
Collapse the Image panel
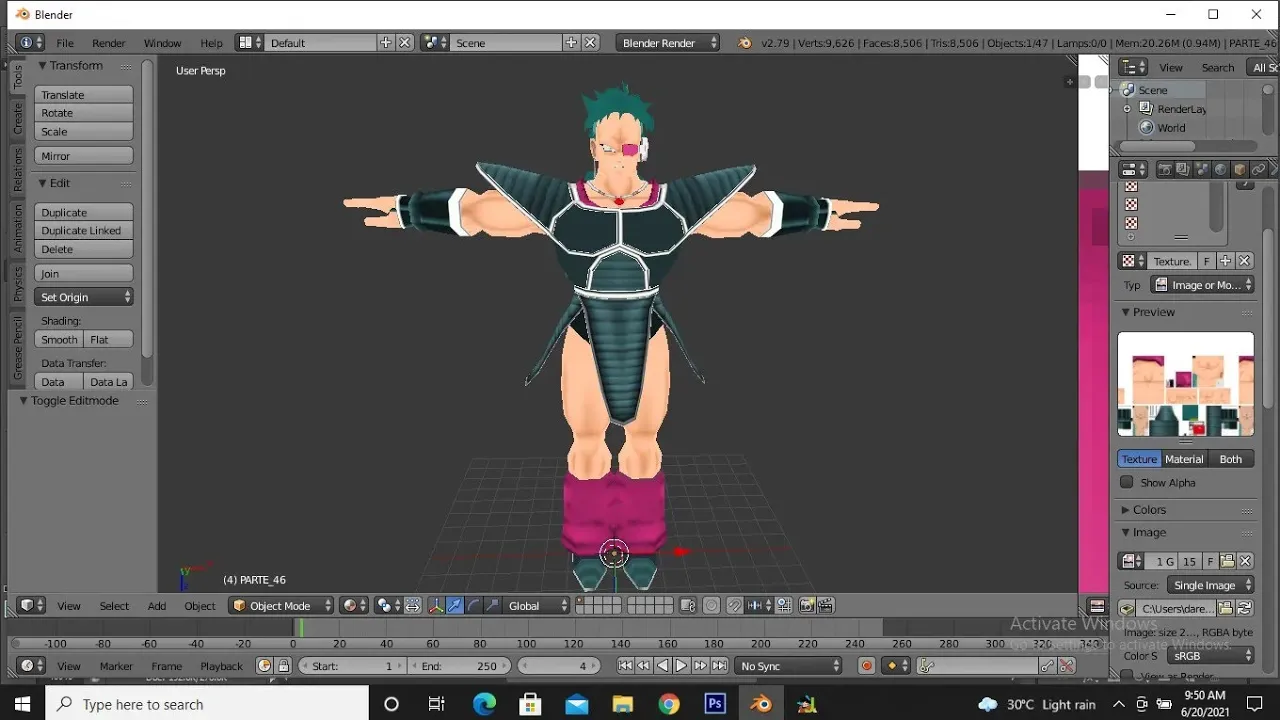(1149, 533)
